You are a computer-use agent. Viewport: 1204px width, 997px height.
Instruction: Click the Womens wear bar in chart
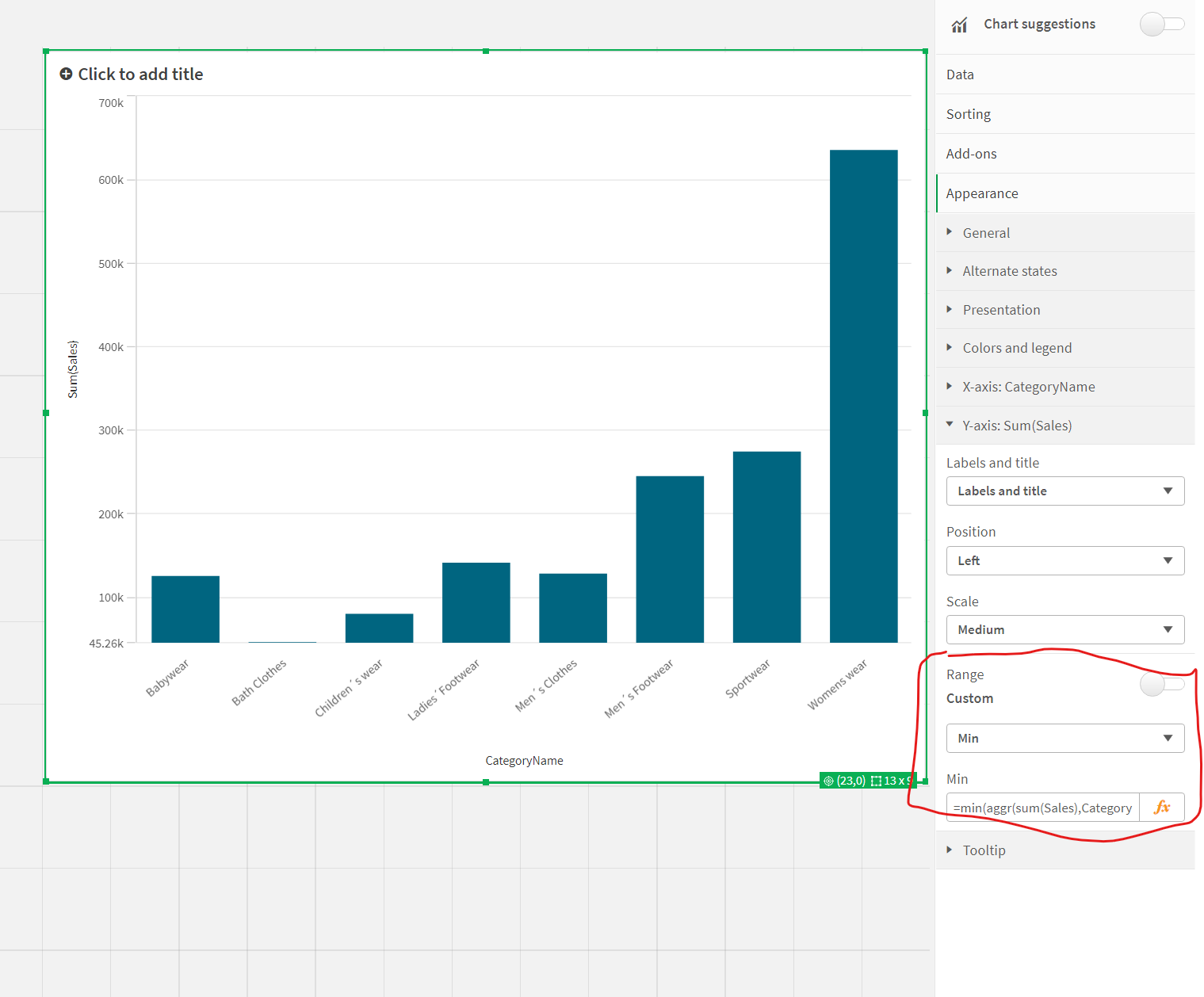863,396
